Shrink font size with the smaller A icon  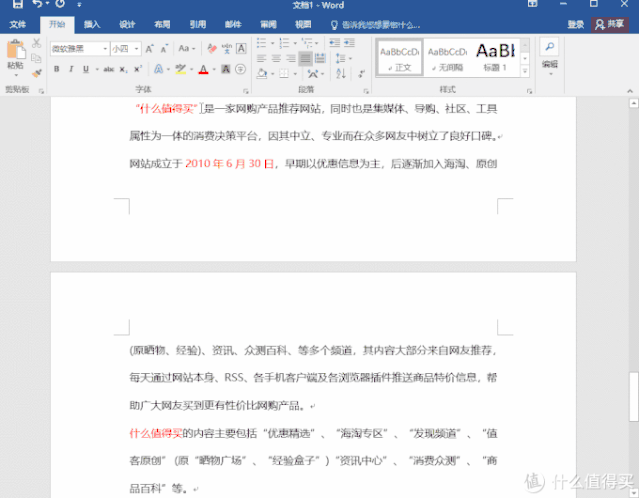164,49
